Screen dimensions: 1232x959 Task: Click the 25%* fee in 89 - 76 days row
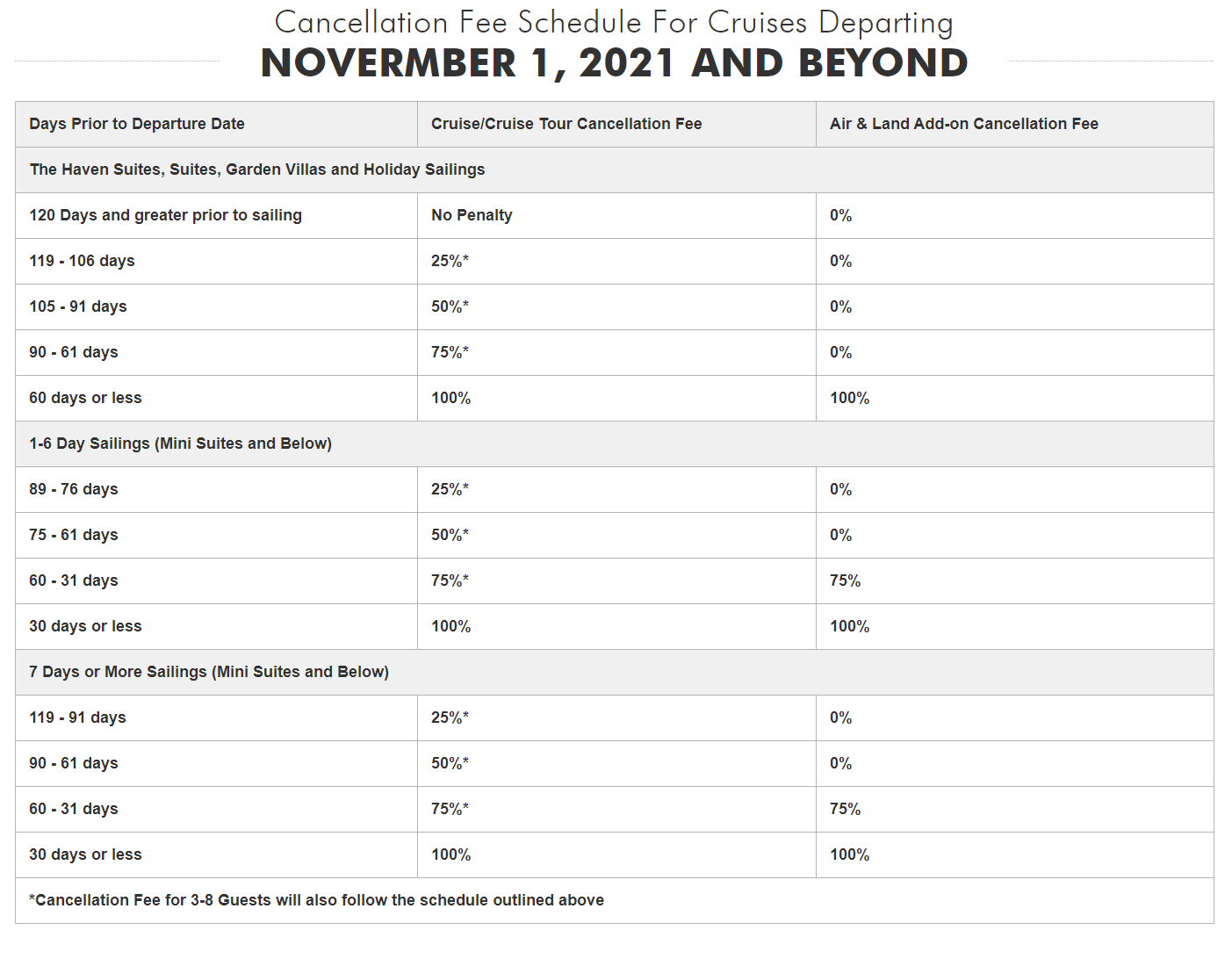coord(450,489)
